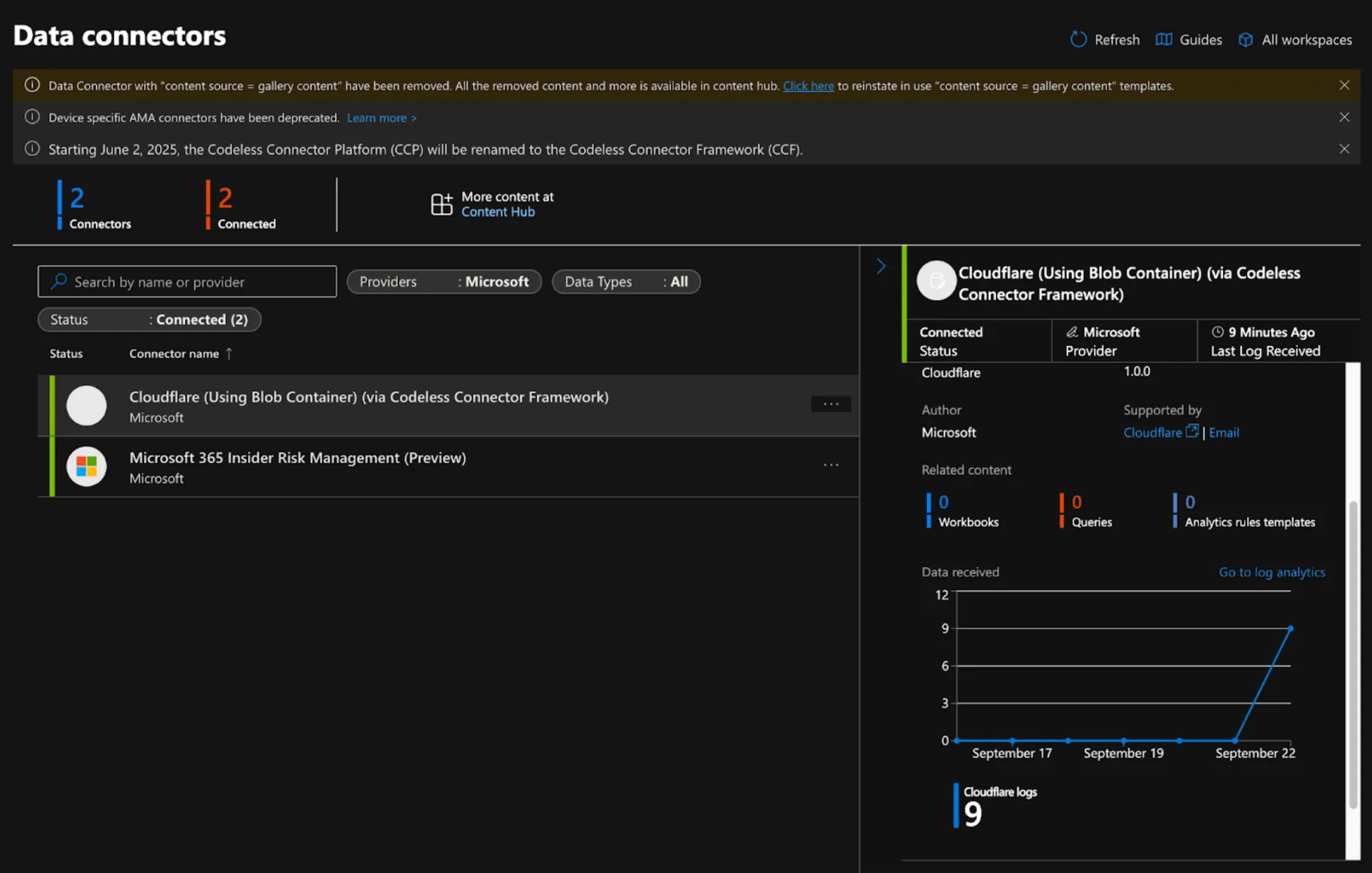The image size is (1372, 873).
Task: Open ellipsis menu for Cloudflare connector
Action: point(831,404)
